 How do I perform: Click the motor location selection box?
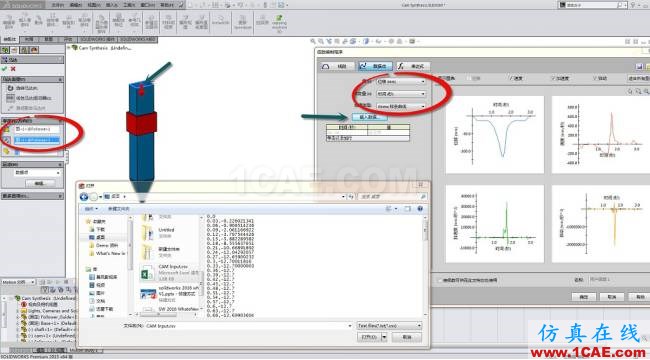pos(37,129)
